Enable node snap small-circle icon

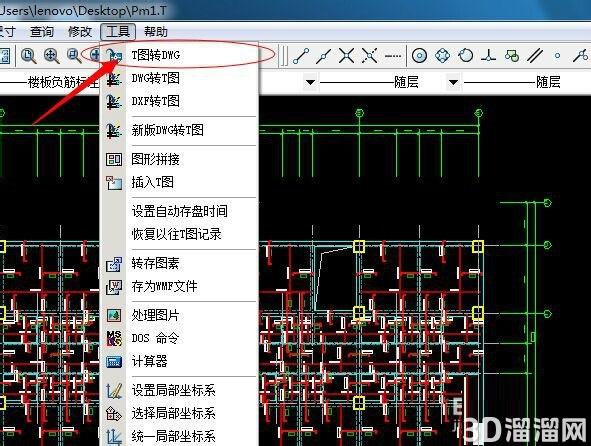[x=557, y=56]
